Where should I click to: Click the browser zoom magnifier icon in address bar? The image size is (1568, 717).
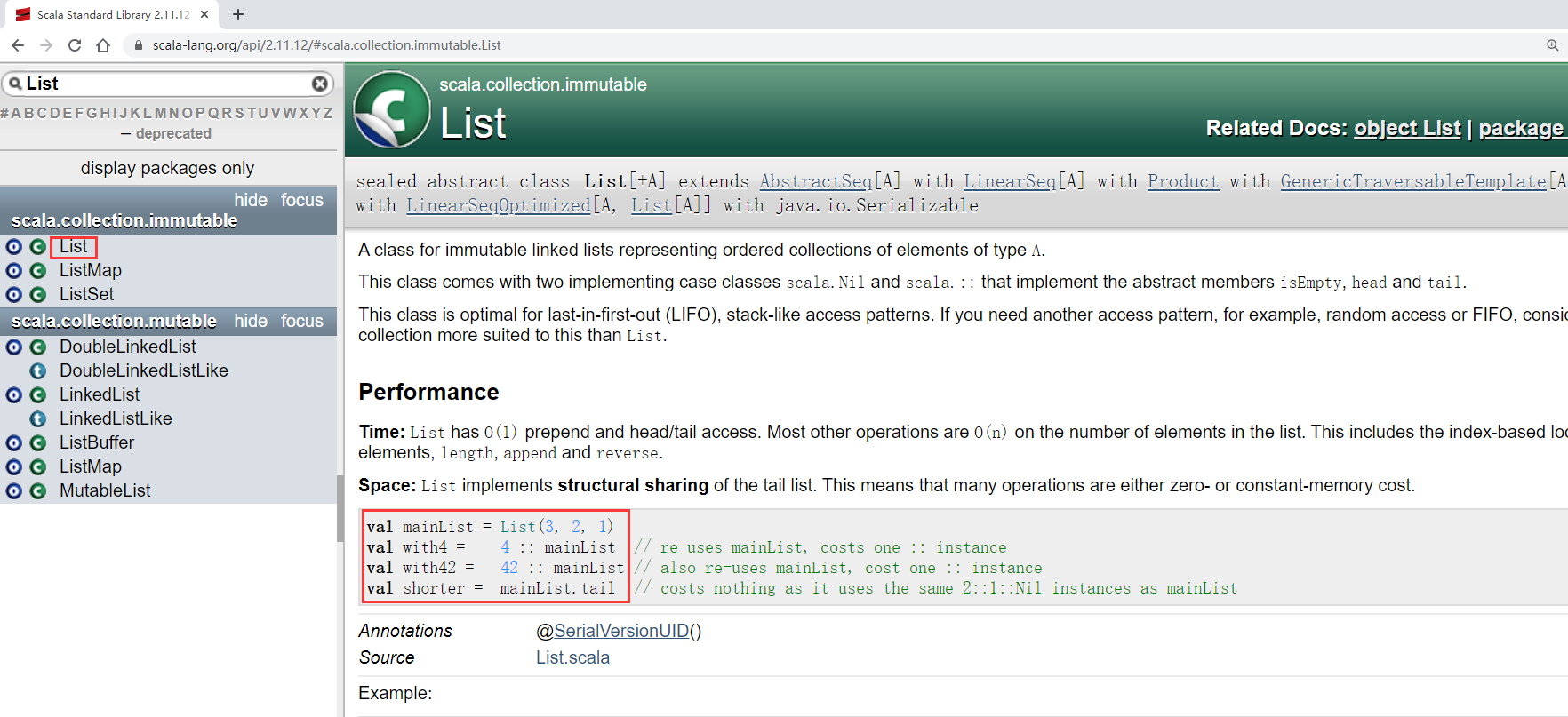(x=1552, y=45)
